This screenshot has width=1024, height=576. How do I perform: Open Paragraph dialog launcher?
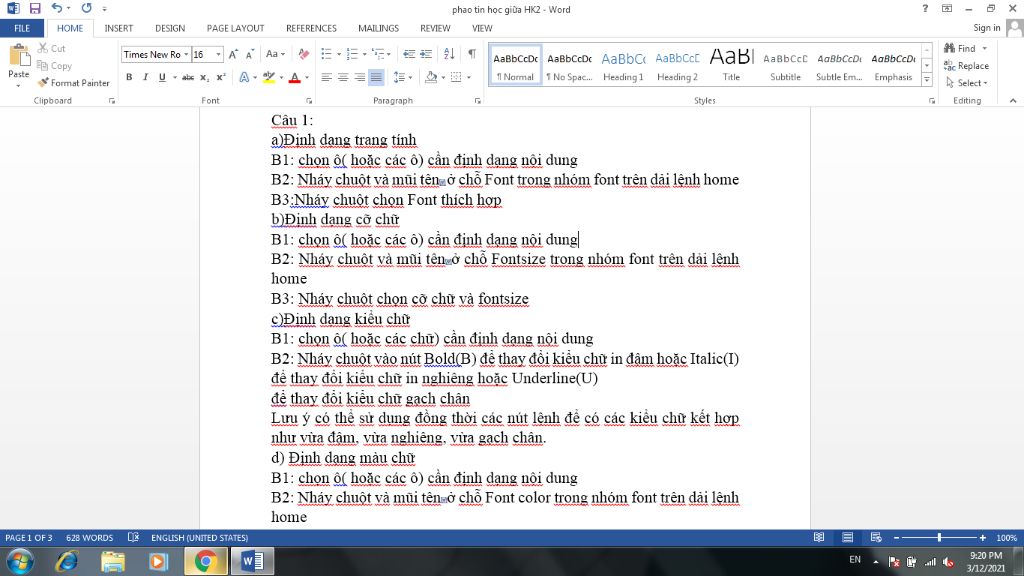pos(477,101)
